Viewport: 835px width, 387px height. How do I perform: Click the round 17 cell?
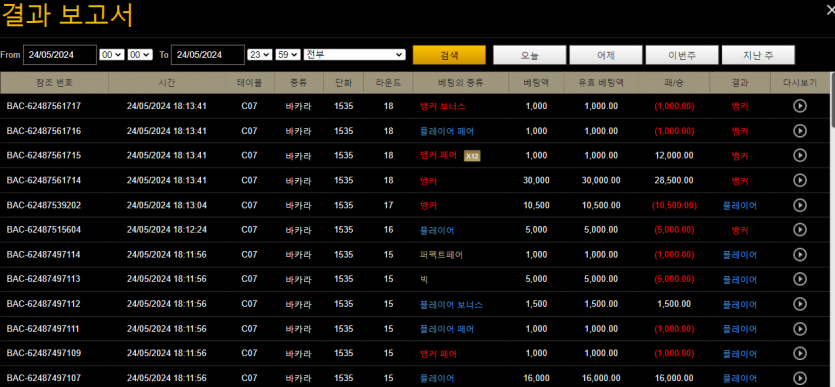pos(388,205)
